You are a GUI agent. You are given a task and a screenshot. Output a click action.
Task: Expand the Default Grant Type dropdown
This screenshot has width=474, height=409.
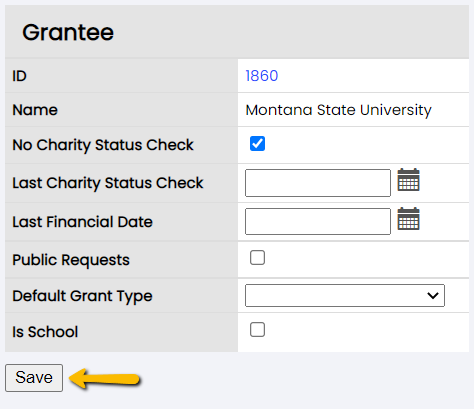coord(345,295)
